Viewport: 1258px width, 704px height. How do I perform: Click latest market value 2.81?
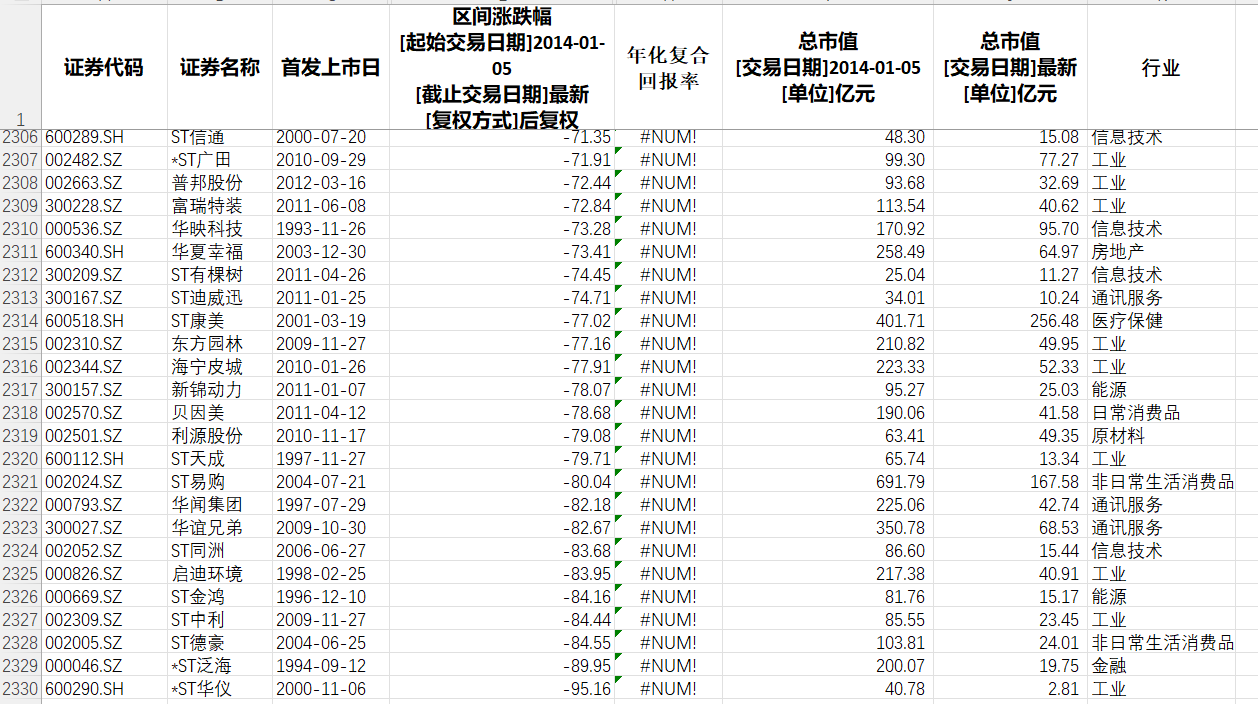pos(1063,689)
